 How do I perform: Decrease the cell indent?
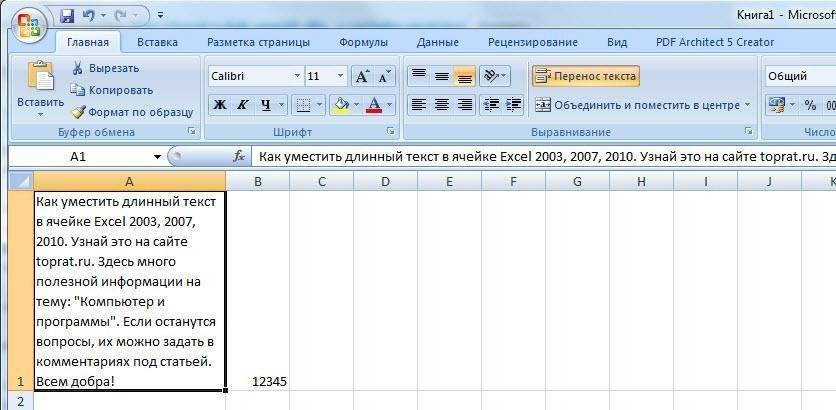pos(490,105)
